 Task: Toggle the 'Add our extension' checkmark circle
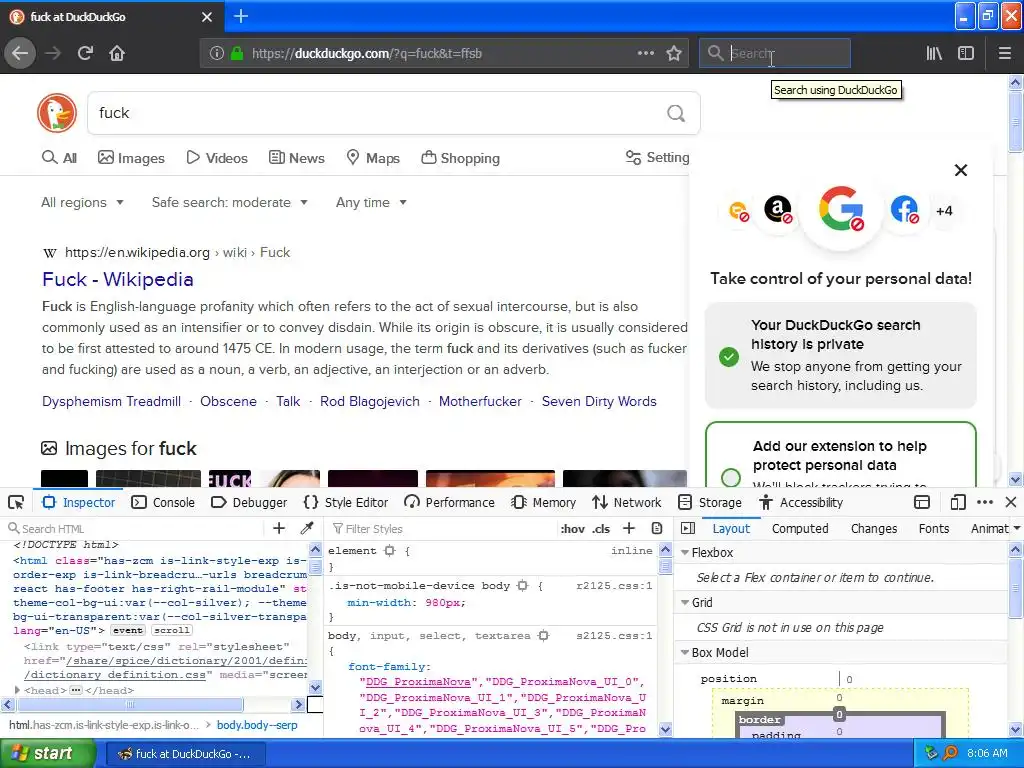(x=730, y=477)
